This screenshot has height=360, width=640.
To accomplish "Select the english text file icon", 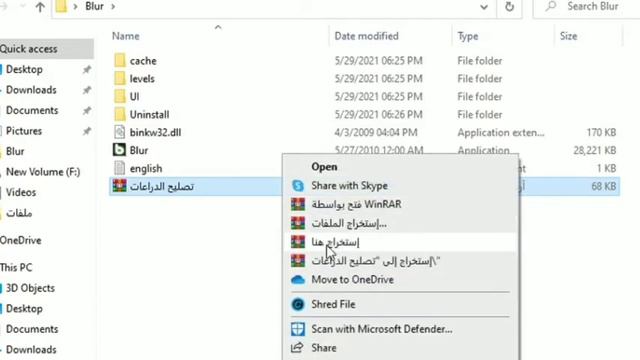I will tap(119, 168).
